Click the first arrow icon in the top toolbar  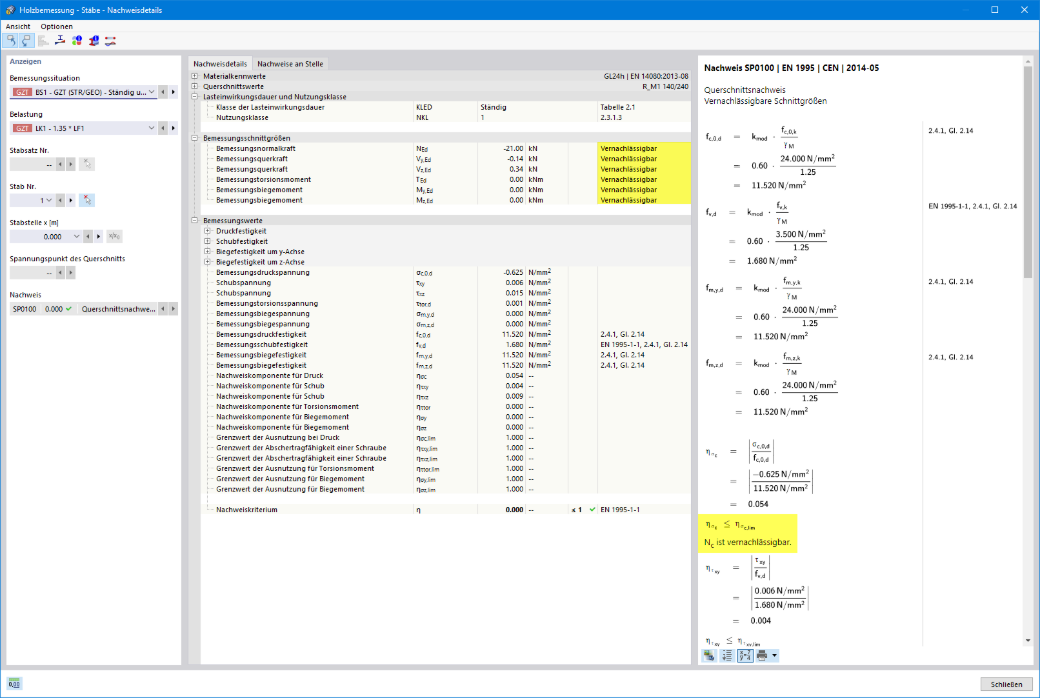coord(11,41)
